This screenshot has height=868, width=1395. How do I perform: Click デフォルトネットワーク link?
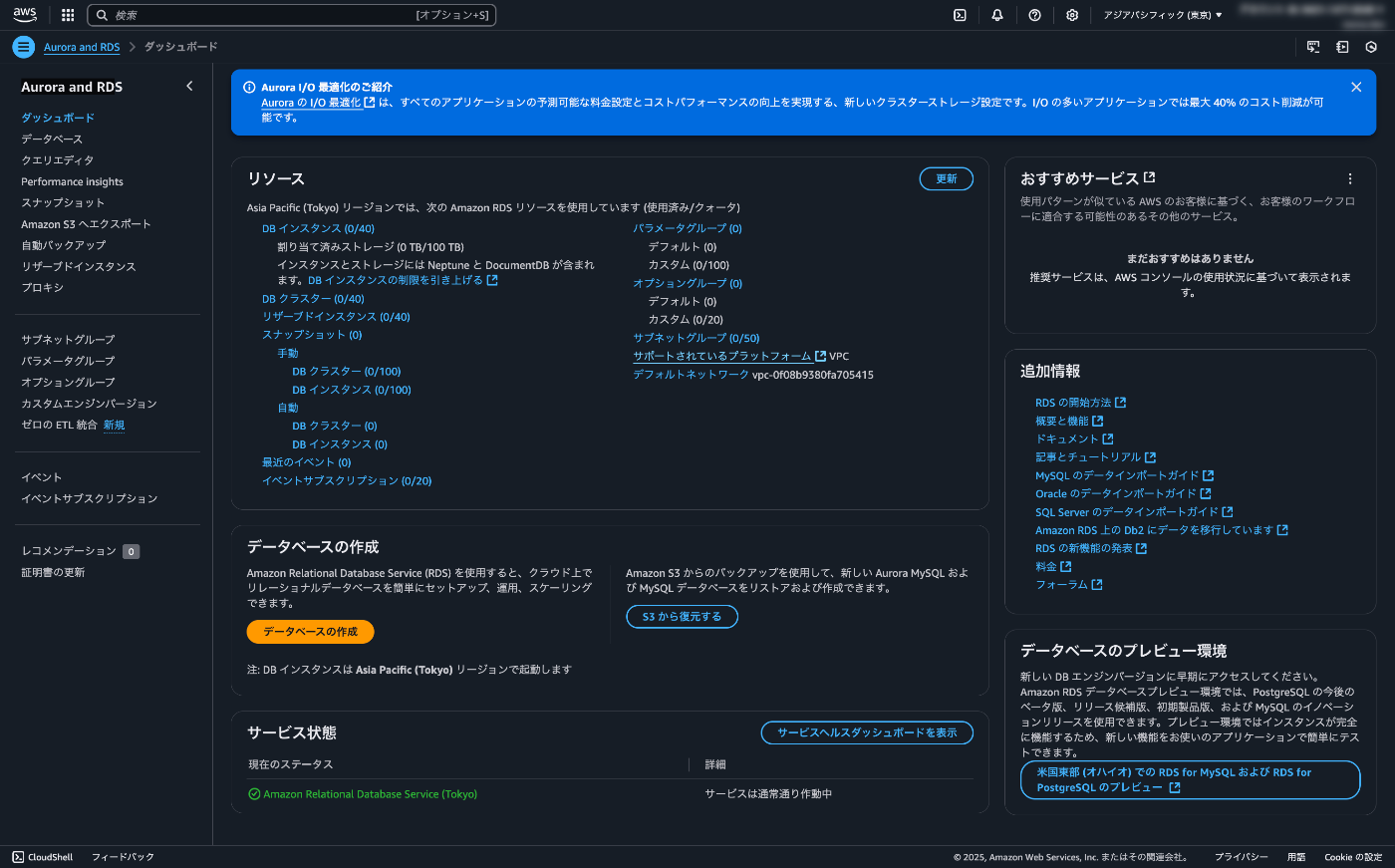(691, 375)
